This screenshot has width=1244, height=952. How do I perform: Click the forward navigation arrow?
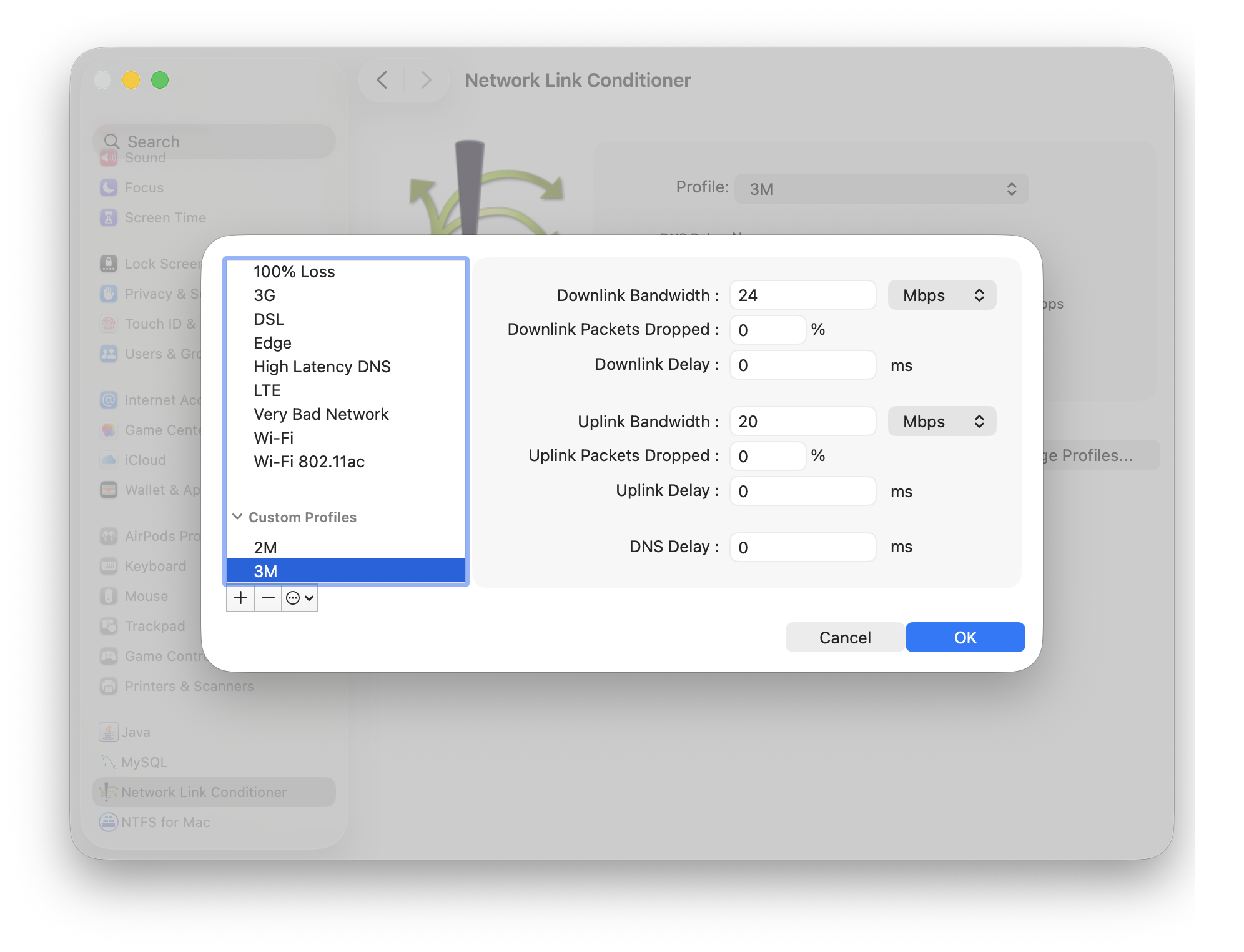point(426,80)
